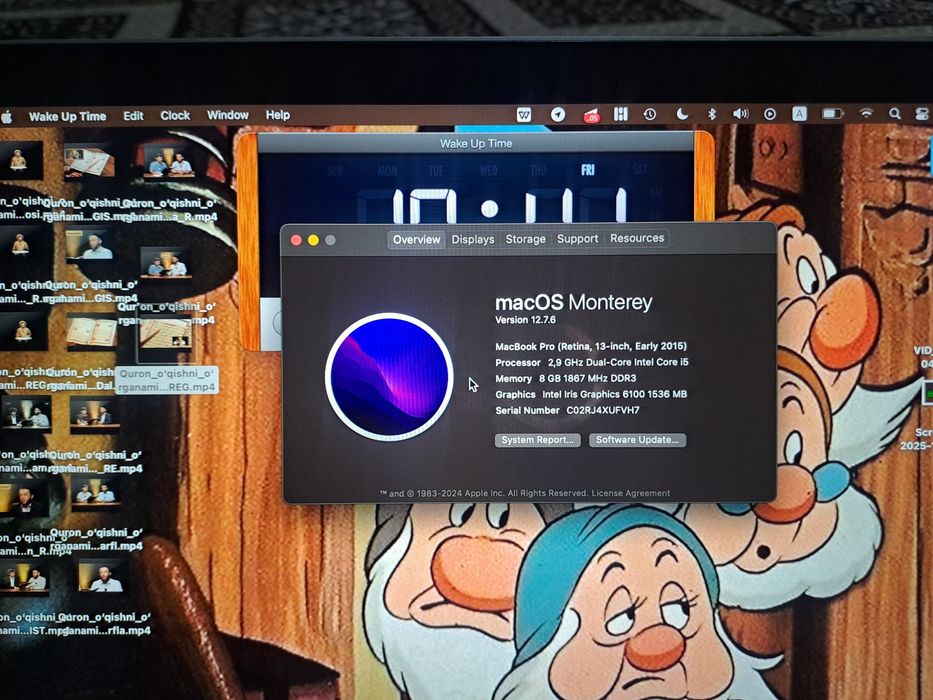Open the red 05 menu bar icon
This screenshot has height=700, width=933.
click(x=591, y=115)
